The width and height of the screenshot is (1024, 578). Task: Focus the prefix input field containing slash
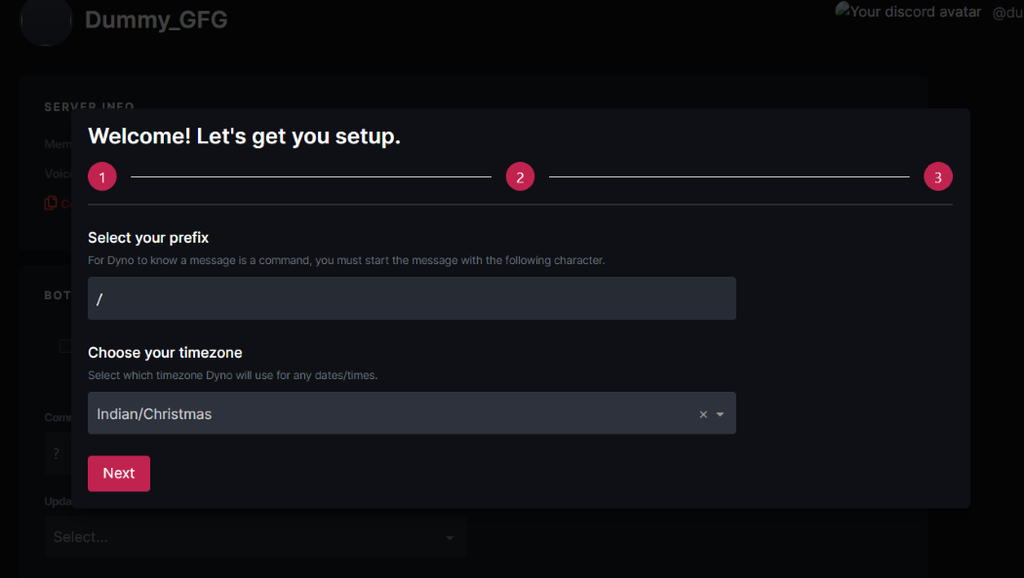tap(411, 299)
